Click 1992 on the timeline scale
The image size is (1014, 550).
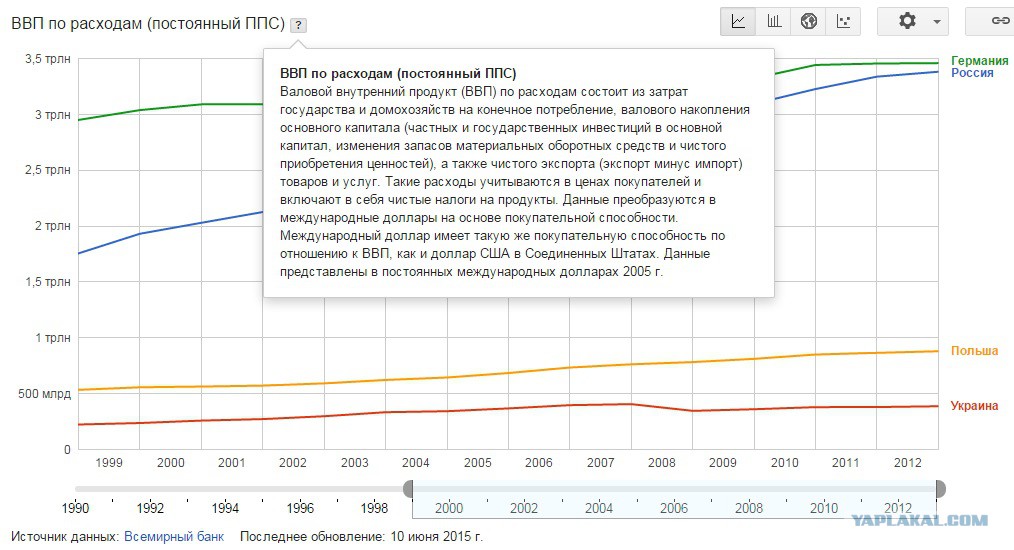(150, 508)
